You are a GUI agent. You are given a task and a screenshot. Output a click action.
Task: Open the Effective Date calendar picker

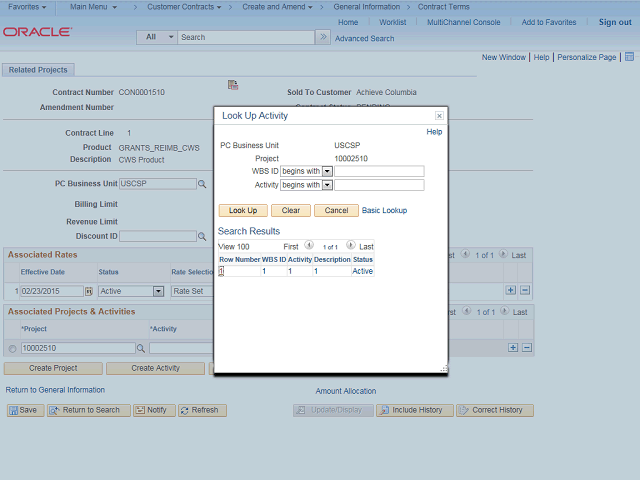(89, 291)
